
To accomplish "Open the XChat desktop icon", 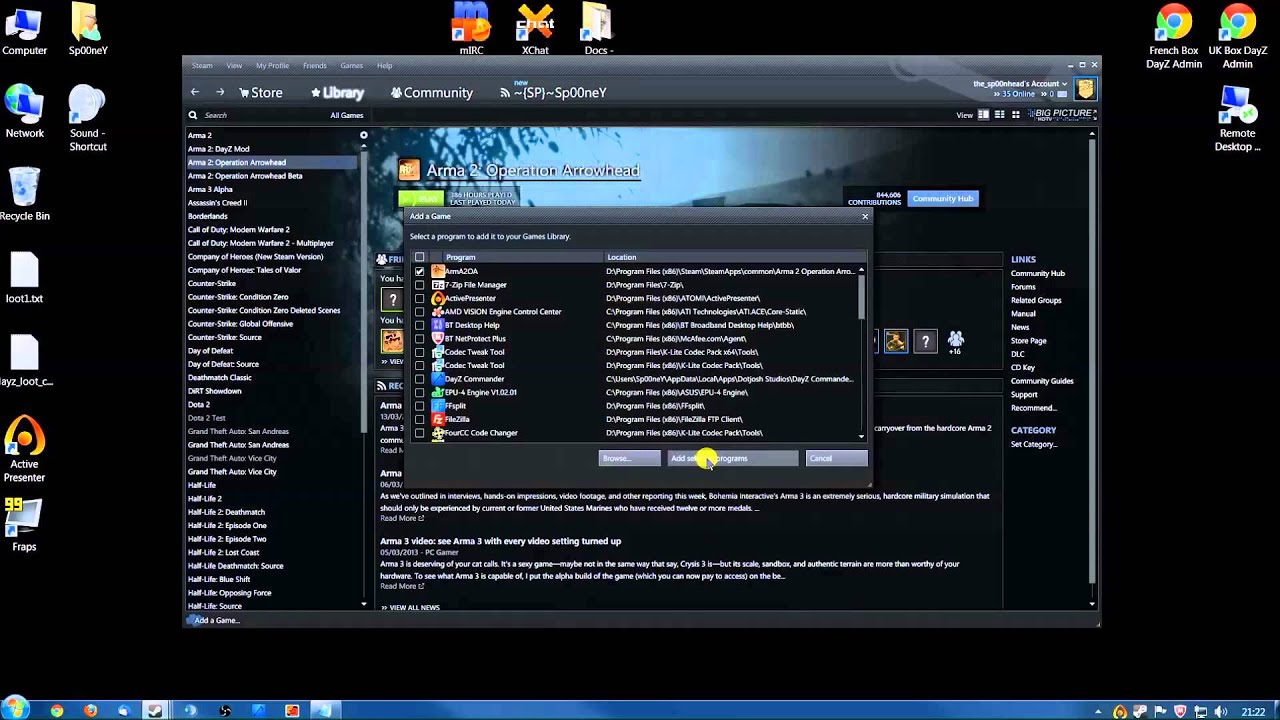I will [x=535, y=29].
